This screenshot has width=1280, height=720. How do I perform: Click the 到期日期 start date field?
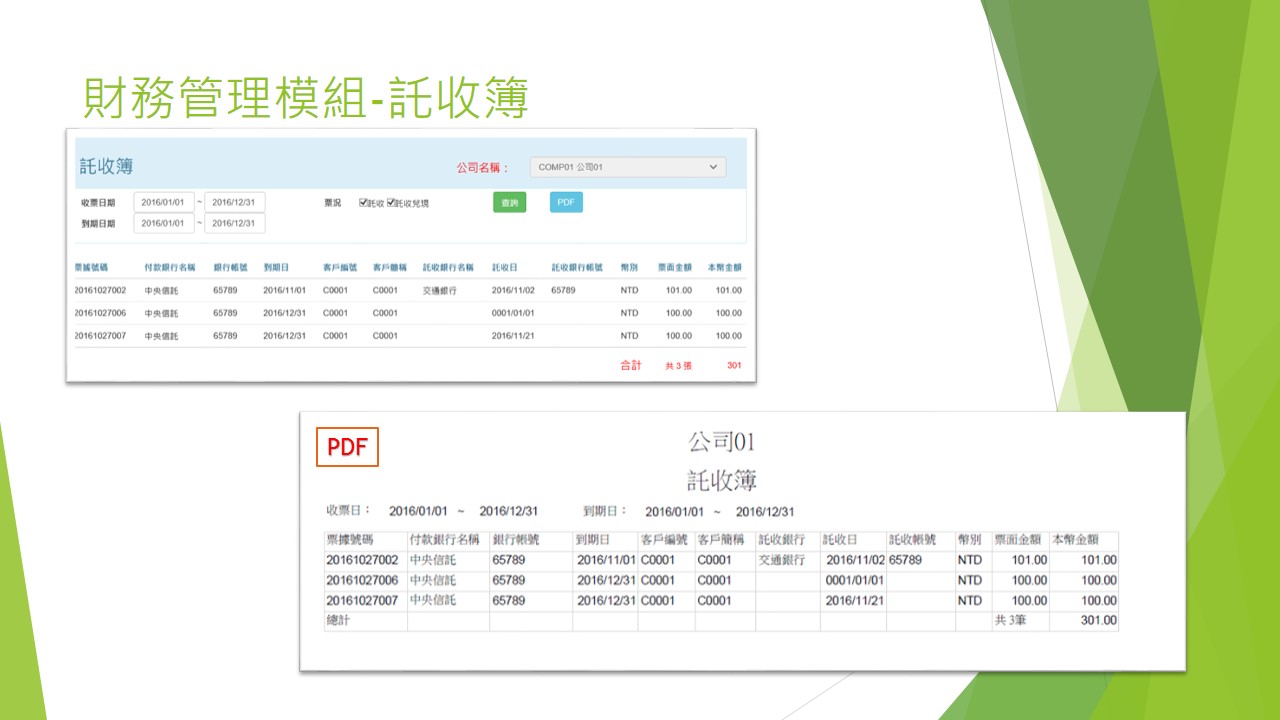click(x=163, y=223)
